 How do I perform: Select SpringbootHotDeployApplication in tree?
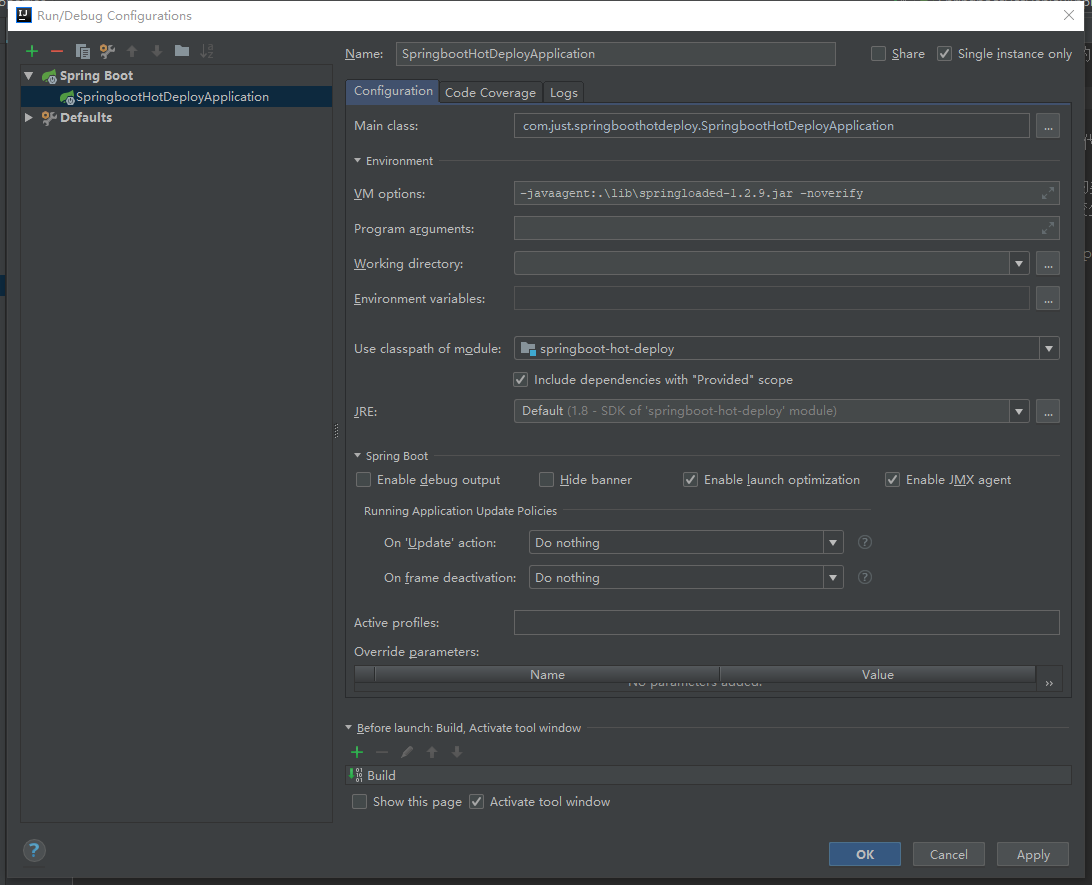click(x=176, y=97)
